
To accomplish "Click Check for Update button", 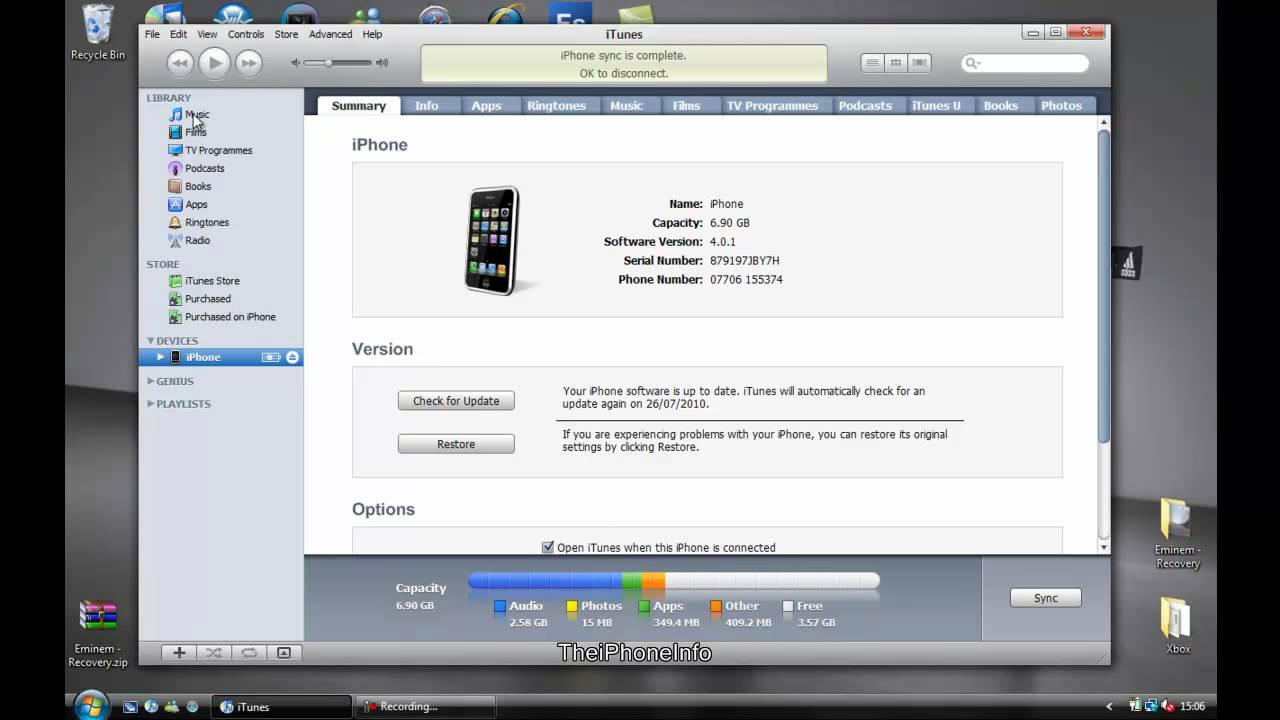I will coord(456,401).
